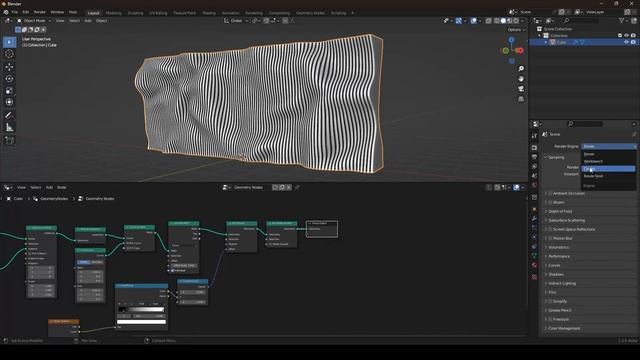640x360 pixels.
Task: Open the Render menu in top bar
Action: [40, 13]
